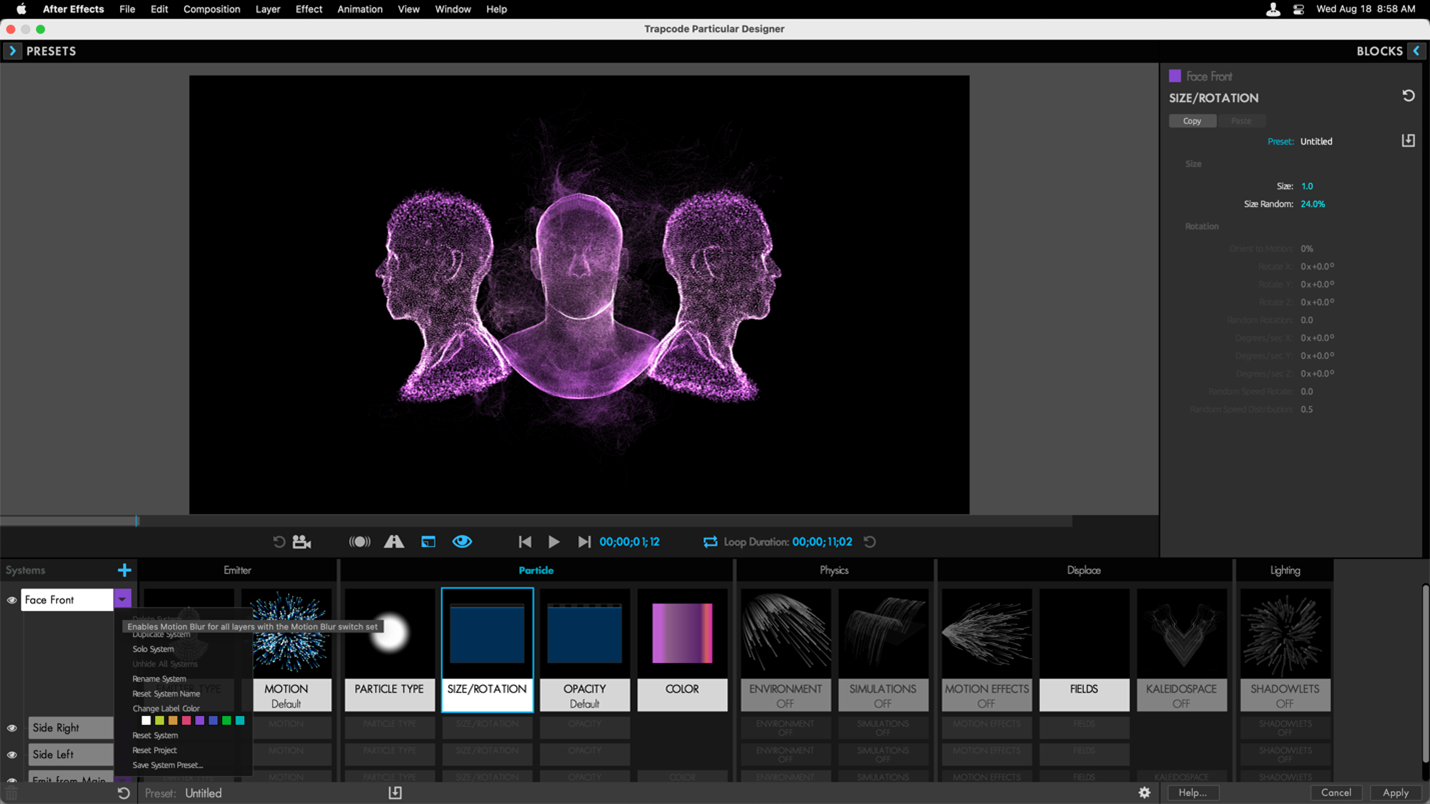1430x804 pixels.
Task: Edit Size Random value 24.0%
Action: click(x=1313, y=204)
